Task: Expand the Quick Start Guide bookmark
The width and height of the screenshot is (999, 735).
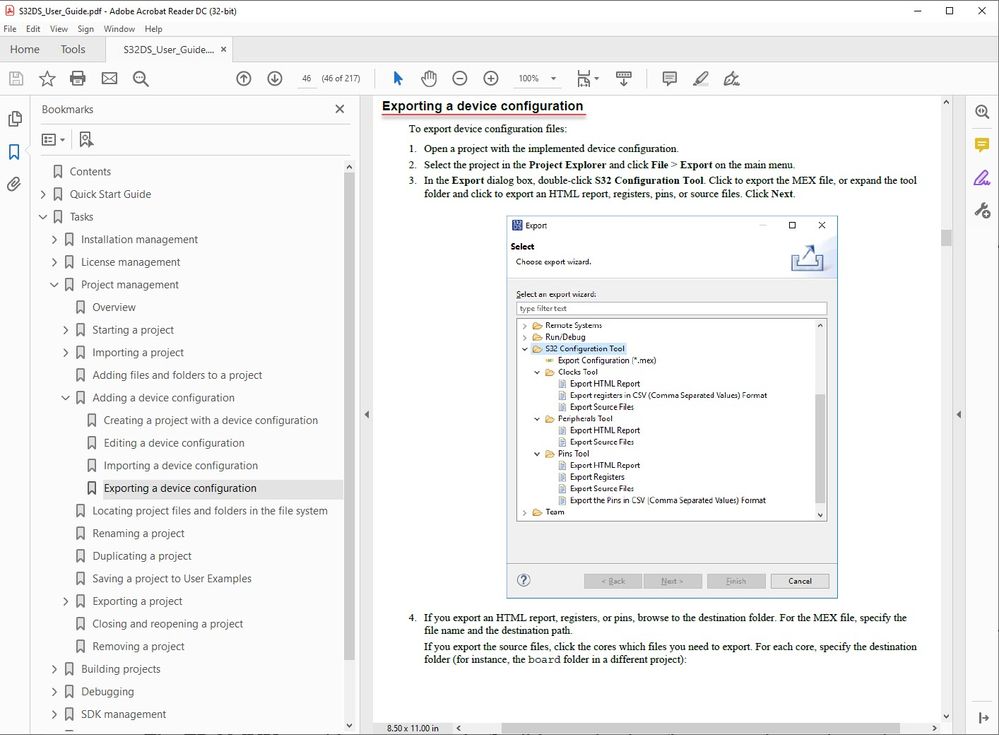Action: 43,194
